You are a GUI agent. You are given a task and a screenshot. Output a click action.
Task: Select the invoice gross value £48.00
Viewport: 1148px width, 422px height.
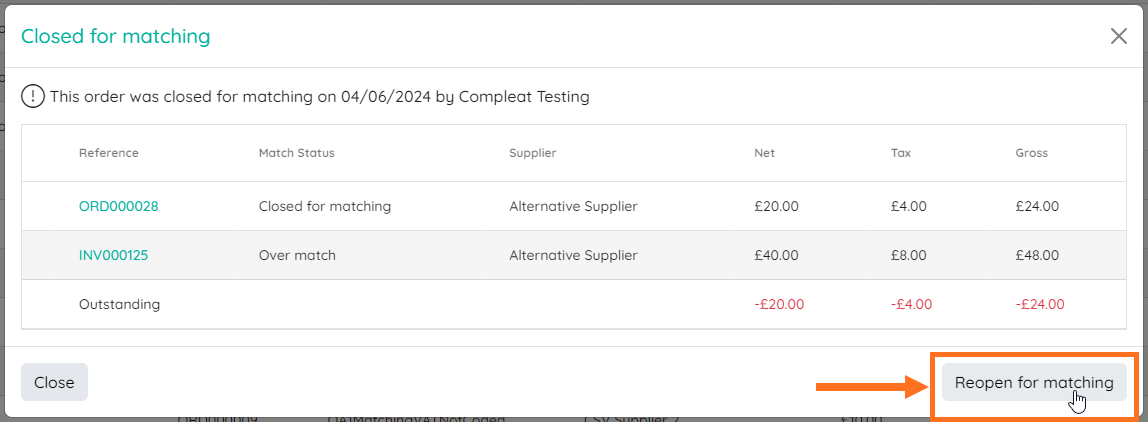tap(1037, 256)
